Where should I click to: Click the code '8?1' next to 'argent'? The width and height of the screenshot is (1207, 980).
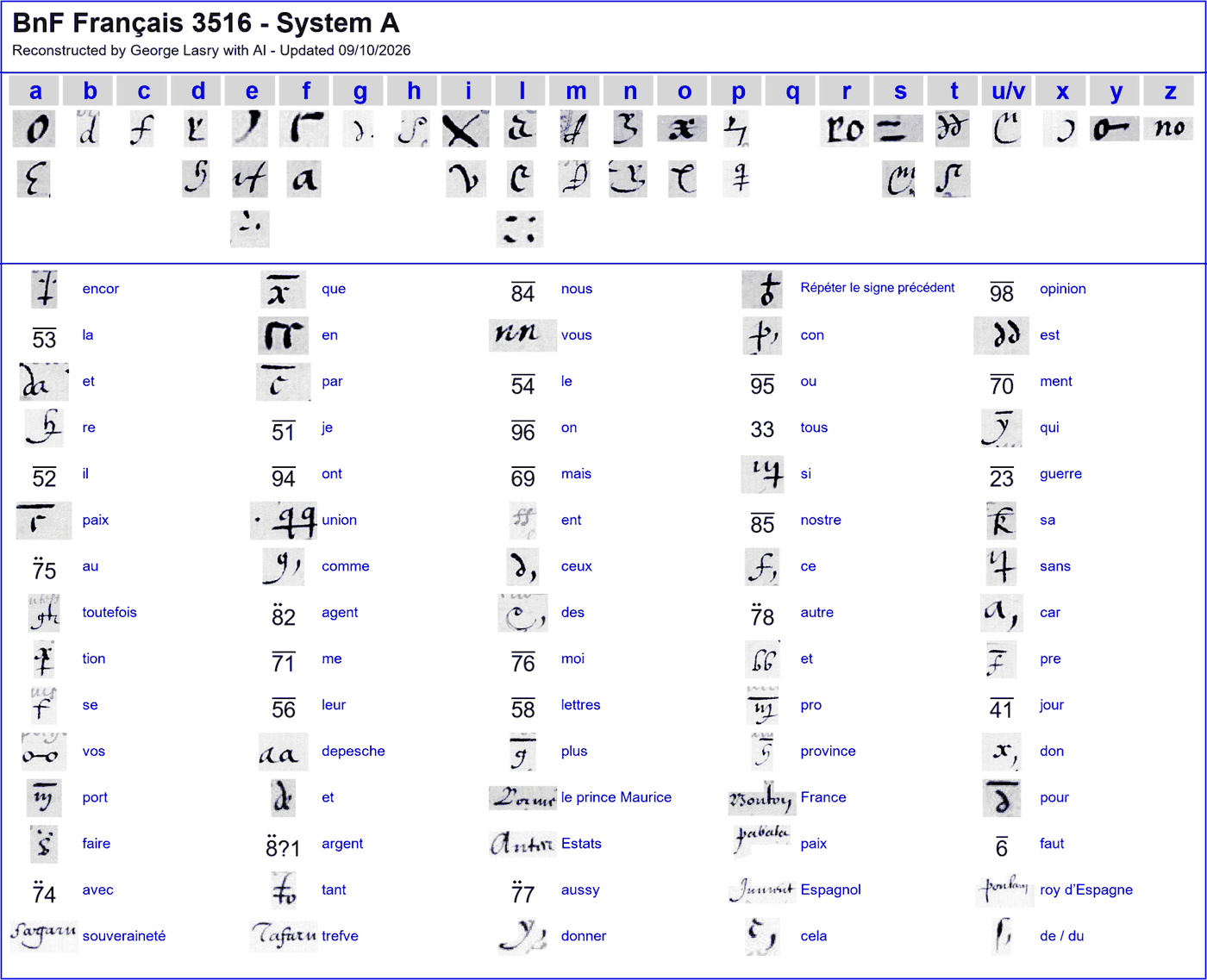[283, 846]
